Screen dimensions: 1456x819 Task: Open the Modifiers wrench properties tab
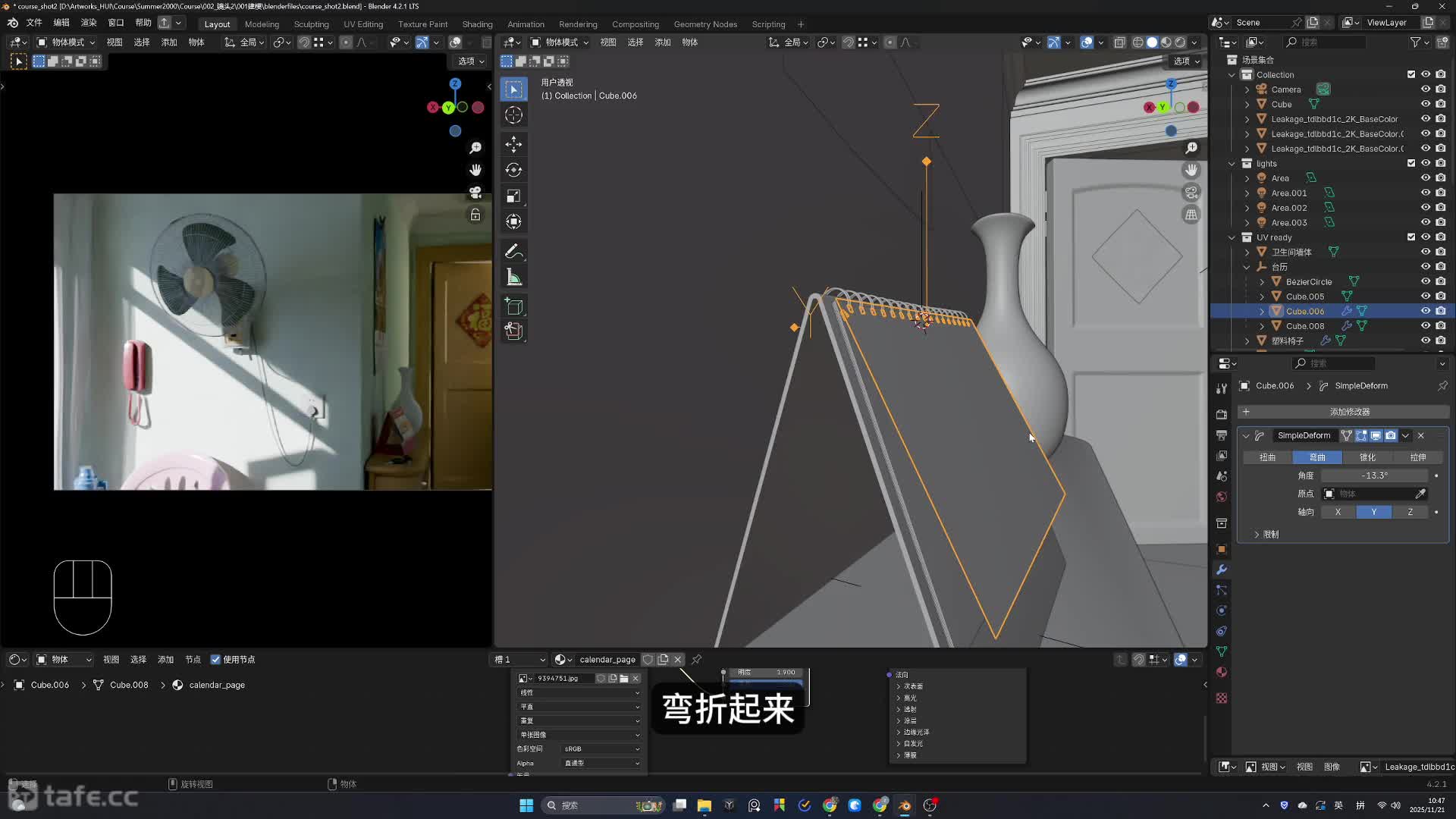coord(1221,570)
